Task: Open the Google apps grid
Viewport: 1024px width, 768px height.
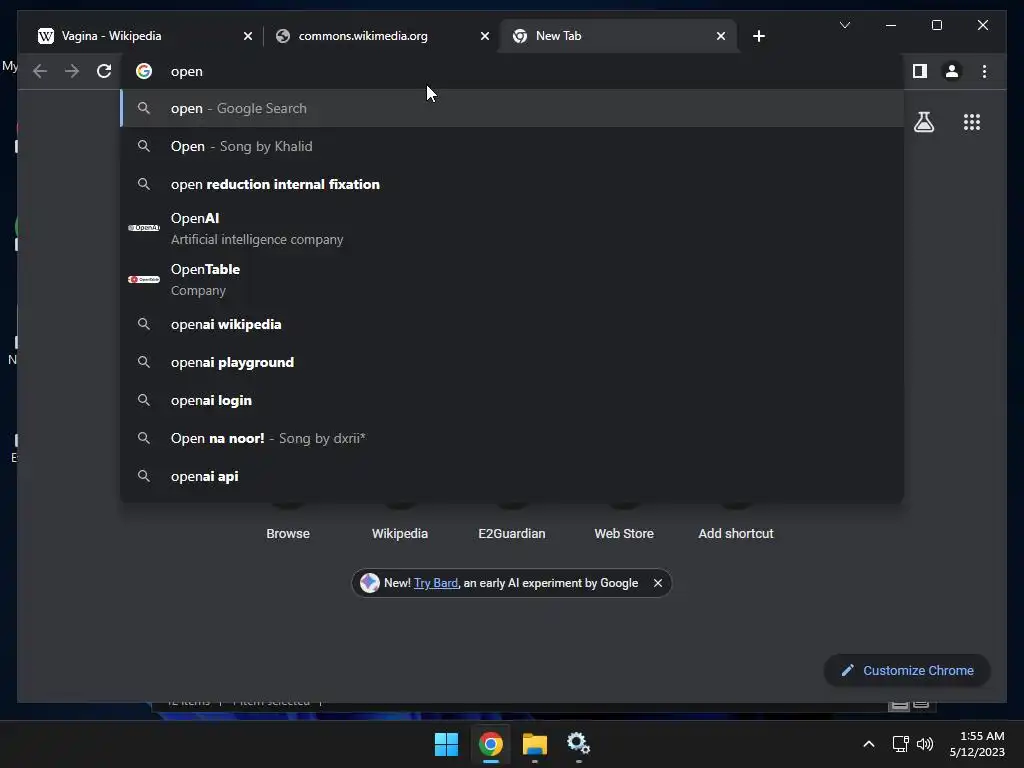Action: (972, 122)
